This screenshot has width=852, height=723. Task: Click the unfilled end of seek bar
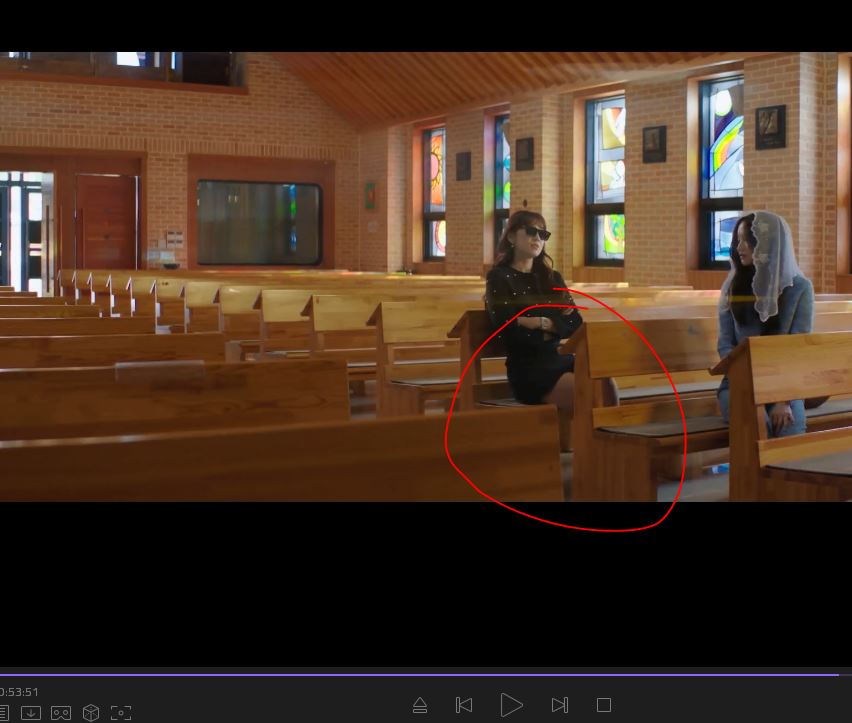[845, 675]
